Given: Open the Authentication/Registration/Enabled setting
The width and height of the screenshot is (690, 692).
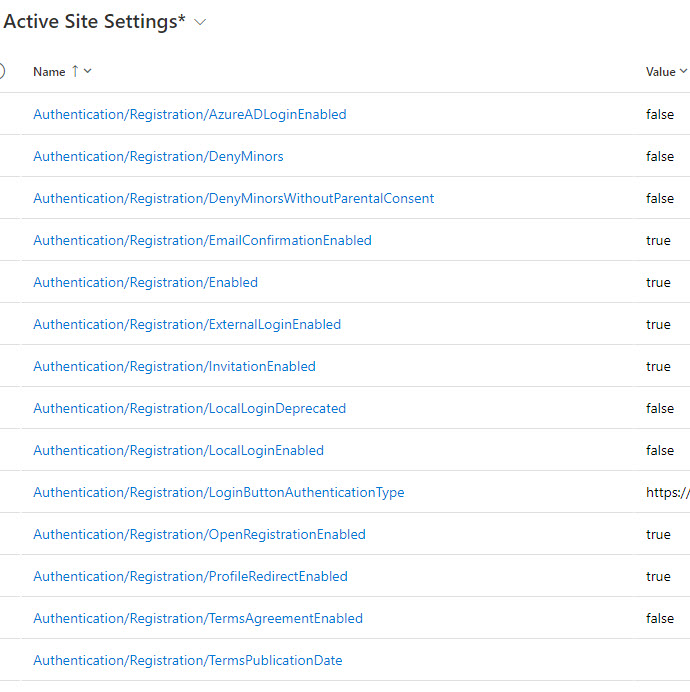Looking at the screenshot, I should point(146,282).
